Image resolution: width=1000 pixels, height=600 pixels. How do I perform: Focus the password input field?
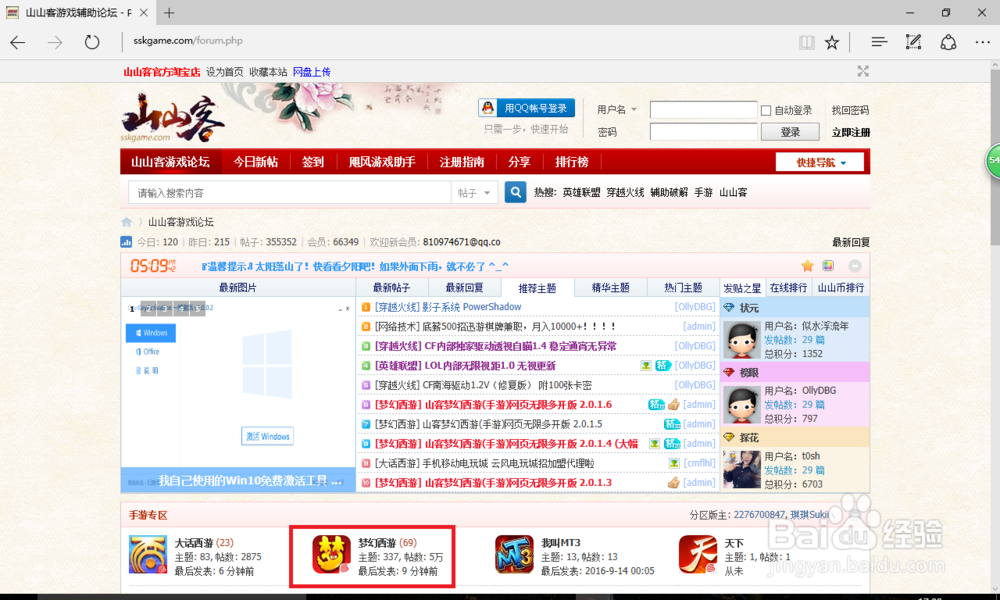click(x=703, y=132)
